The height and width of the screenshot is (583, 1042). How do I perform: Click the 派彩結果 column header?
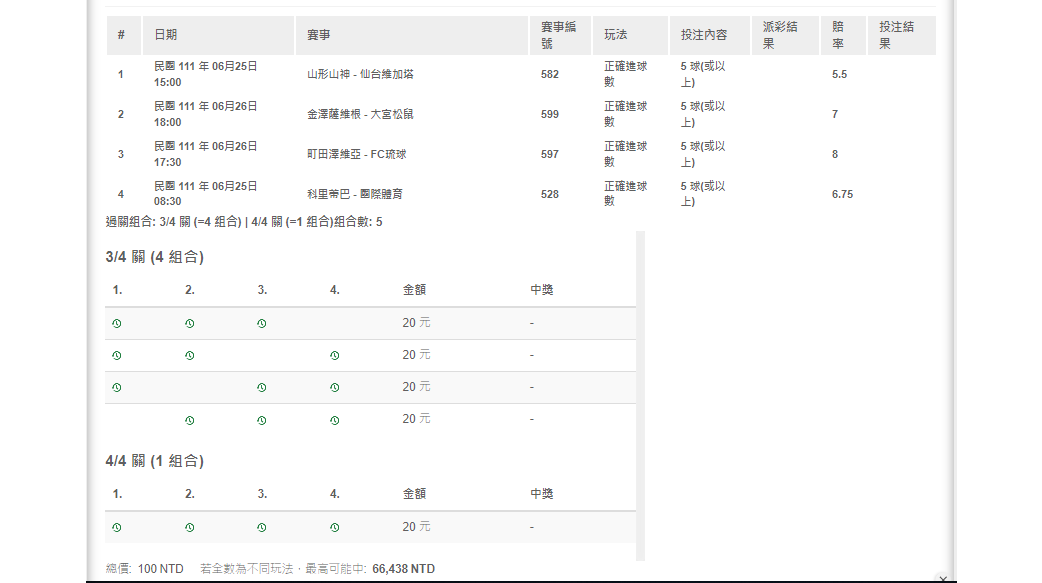coord(785,35)
